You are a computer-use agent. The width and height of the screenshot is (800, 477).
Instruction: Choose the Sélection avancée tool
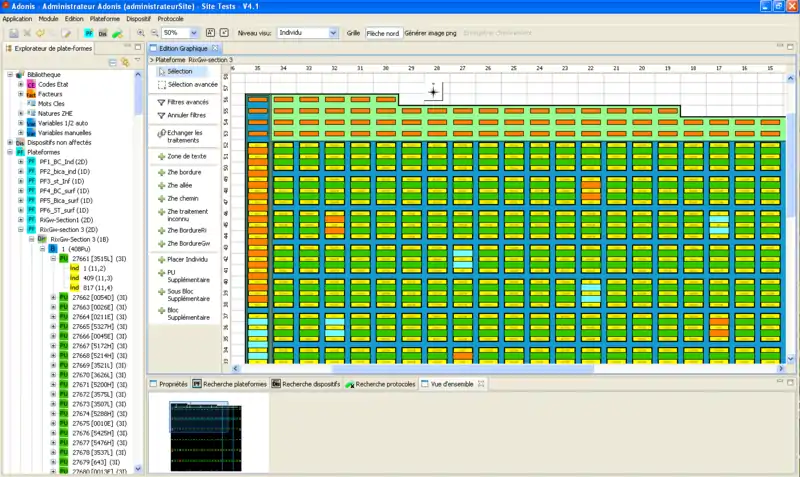coord(190,85)
